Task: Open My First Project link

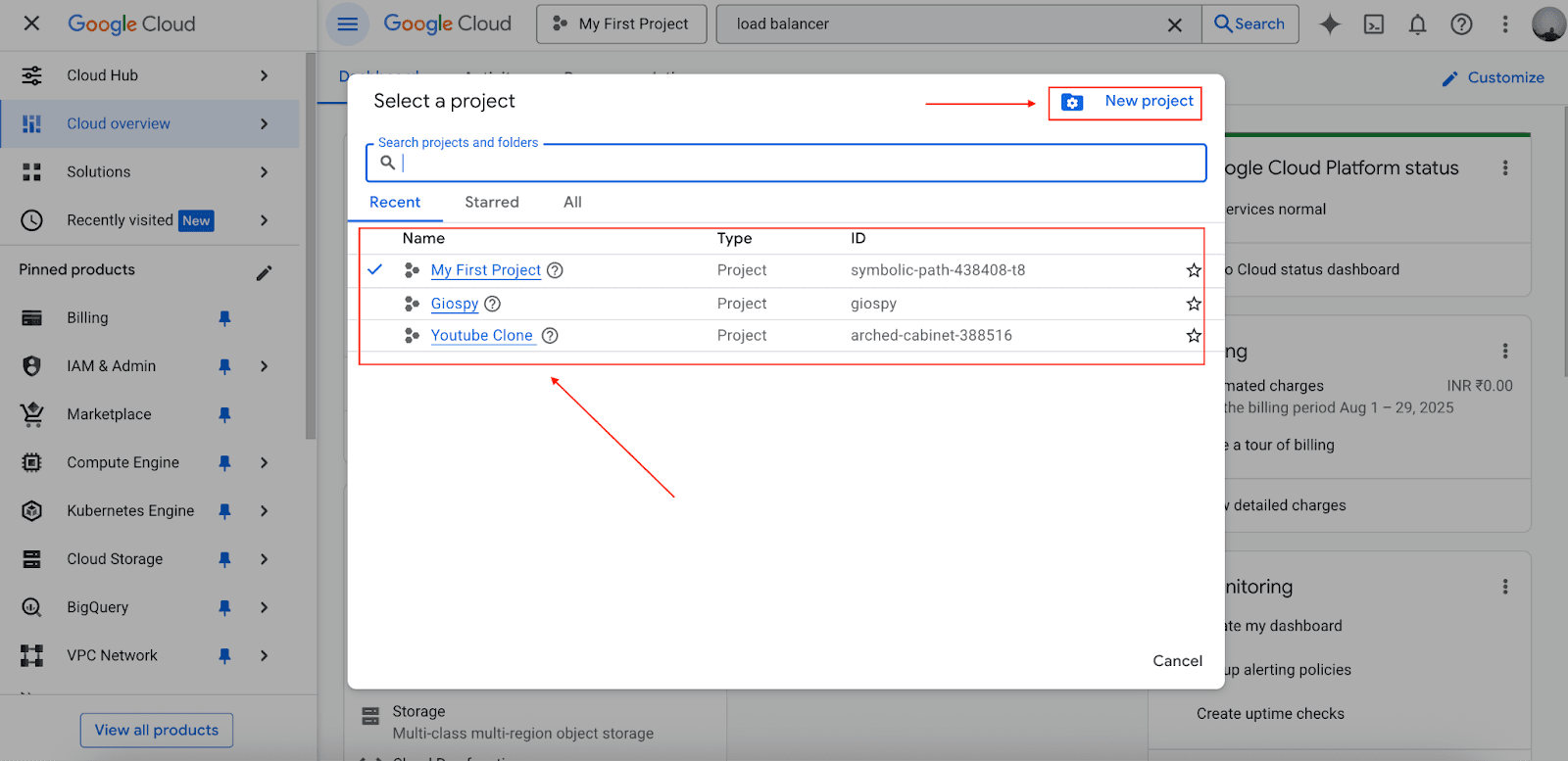Action: pyautogui.click(x=486, y=270)
